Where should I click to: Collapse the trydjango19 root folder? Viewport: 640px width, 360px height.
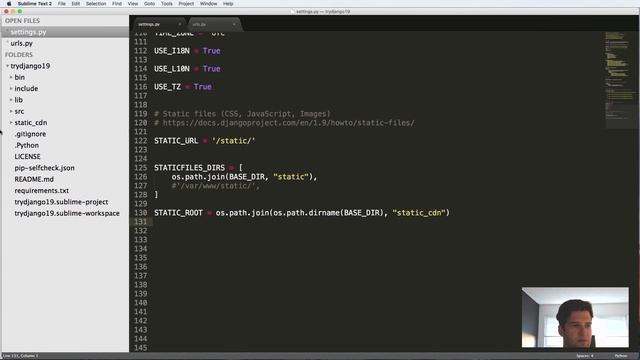pos(7,66)
